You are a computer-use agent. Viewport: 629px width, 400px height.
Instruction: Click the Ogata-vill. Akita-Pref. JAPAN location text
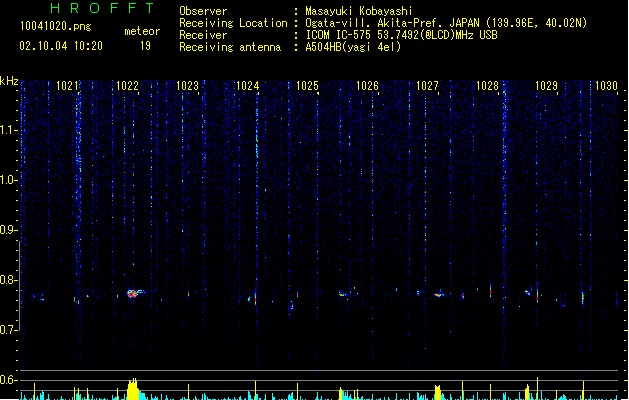point(446,23)
